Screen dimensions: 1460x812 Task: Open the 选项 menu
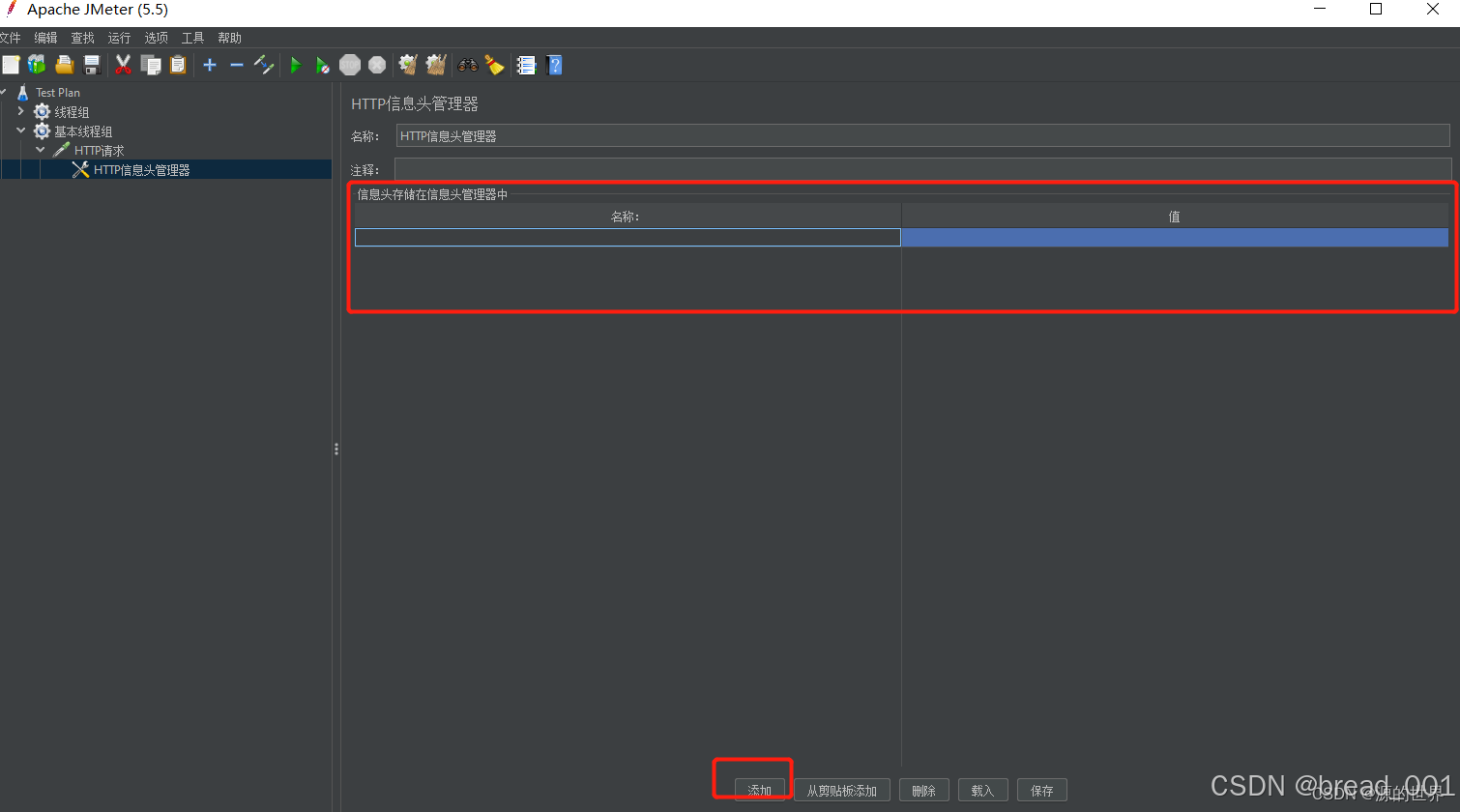coord(155,38)
